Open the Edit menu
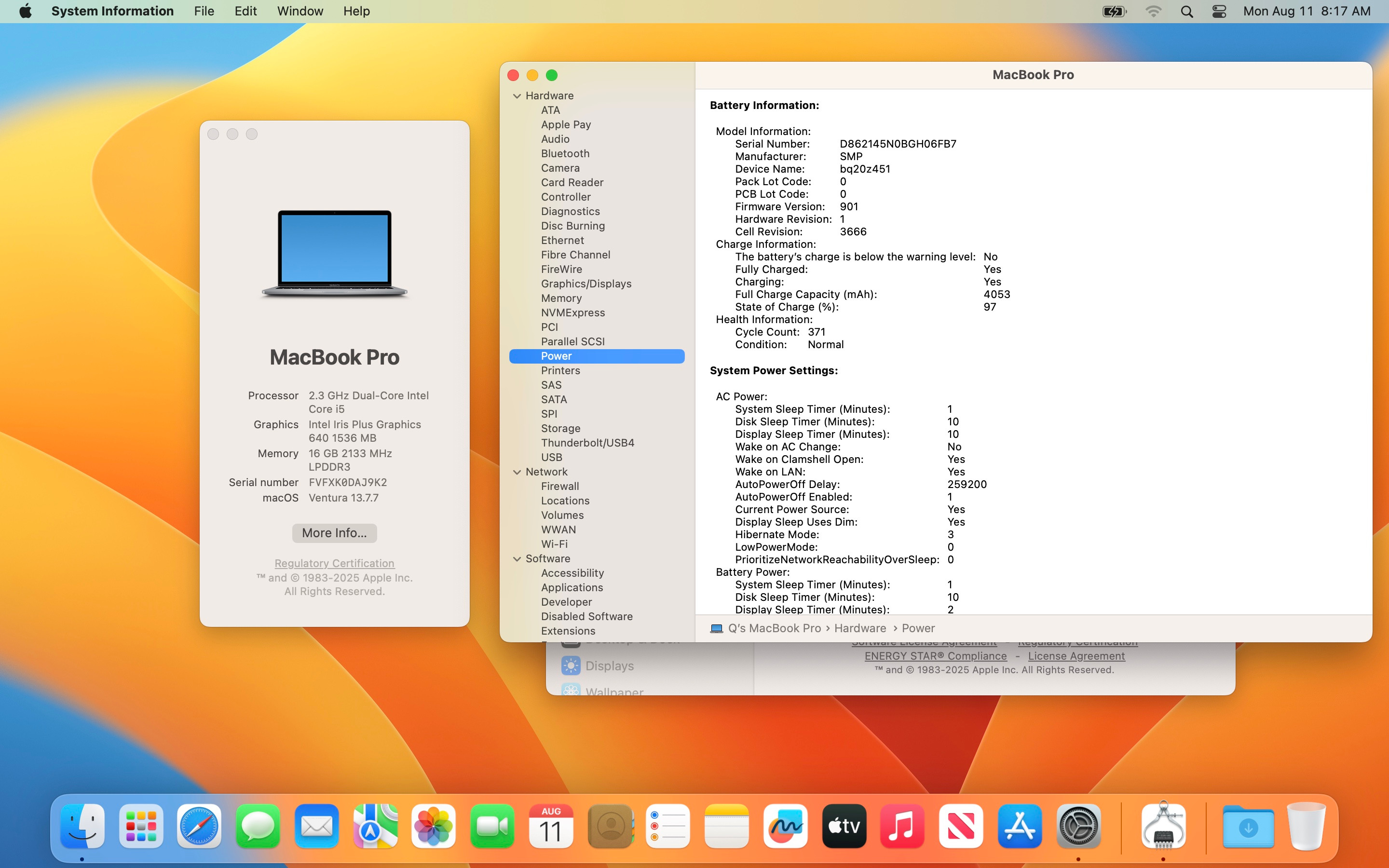 (245, 11)
